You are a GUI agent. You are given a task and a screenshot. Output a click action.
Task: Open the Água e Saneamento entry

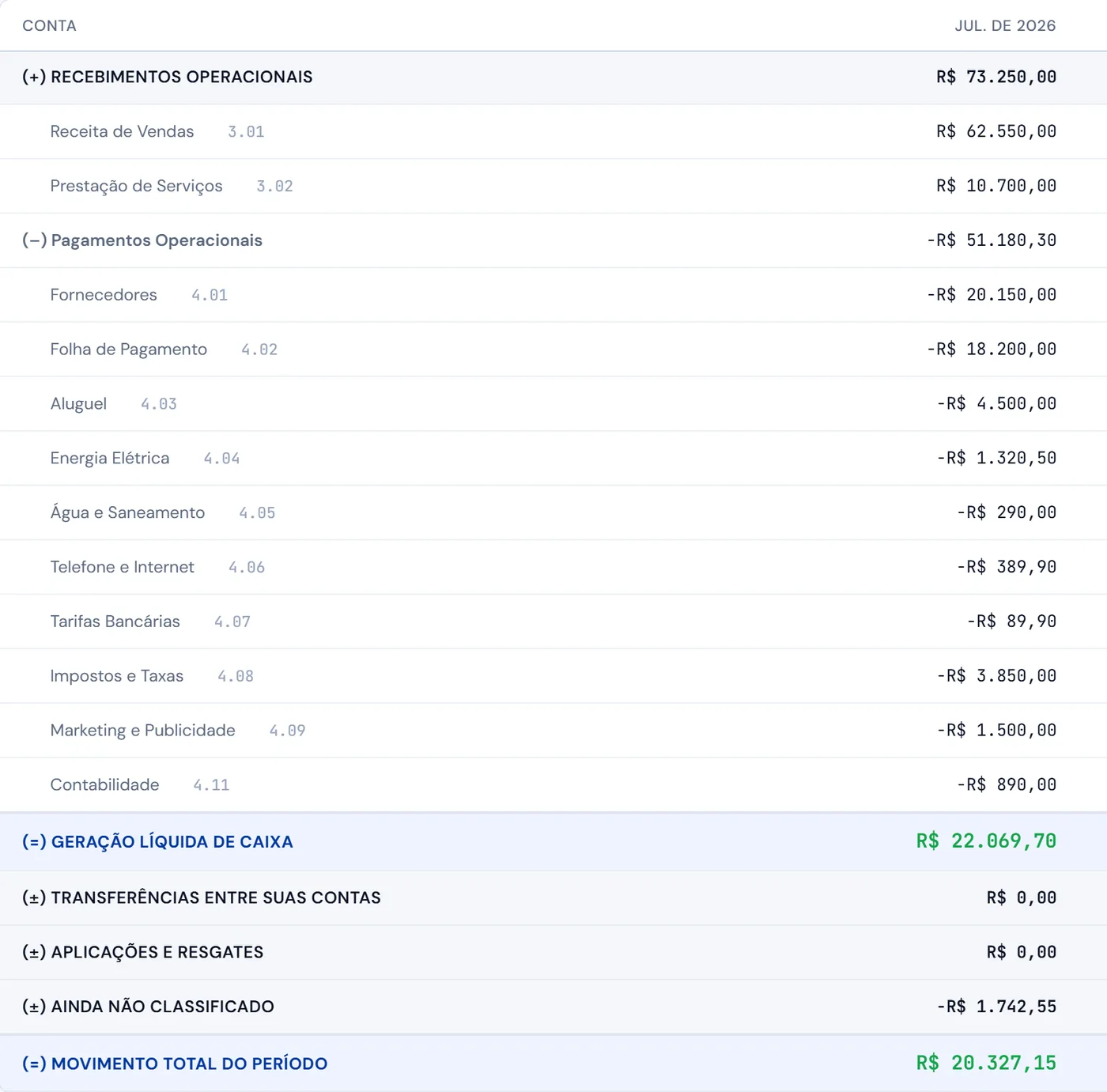click(x=553, y=513)
